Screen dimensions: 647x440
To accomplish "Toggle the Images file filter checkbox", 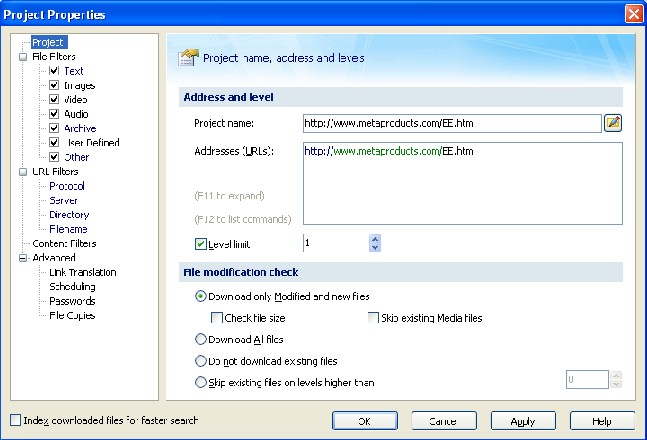I will (x=55, y=86).
